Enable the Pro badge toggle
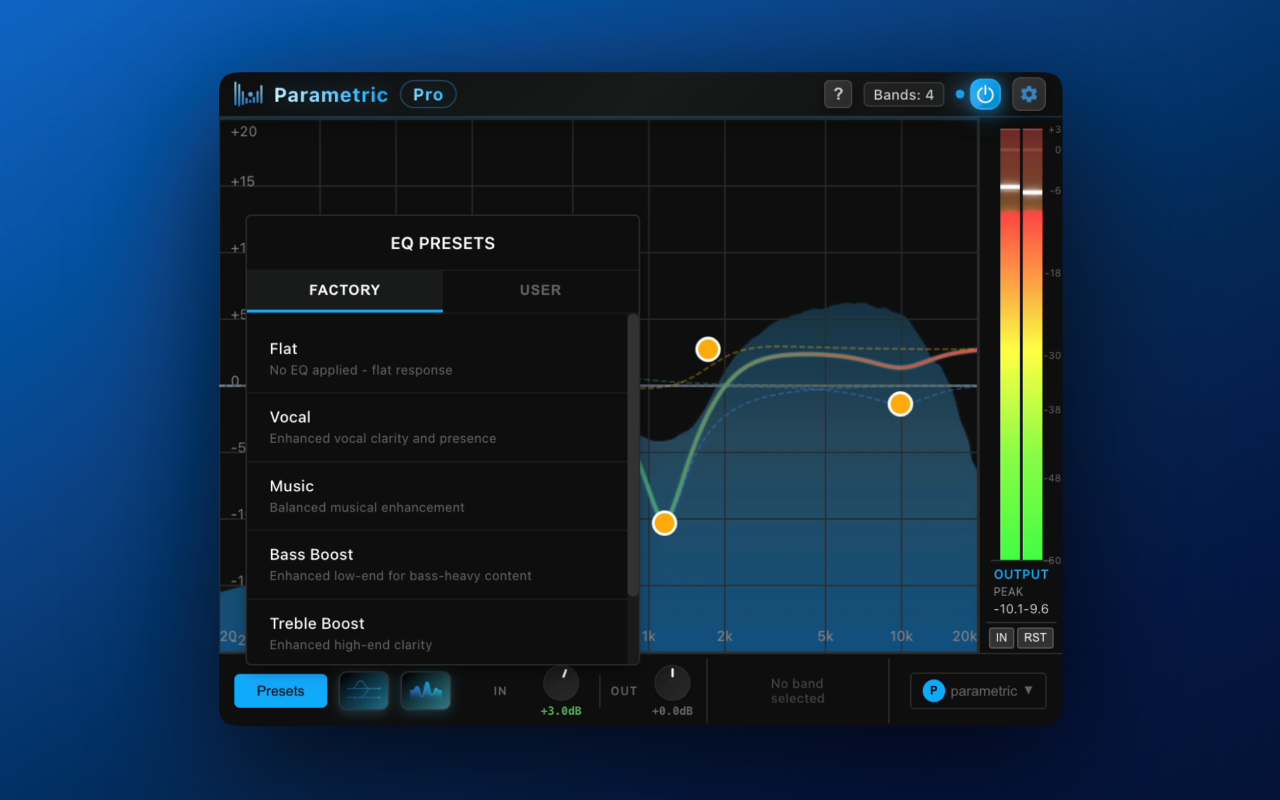 click(x=427, y=94)
